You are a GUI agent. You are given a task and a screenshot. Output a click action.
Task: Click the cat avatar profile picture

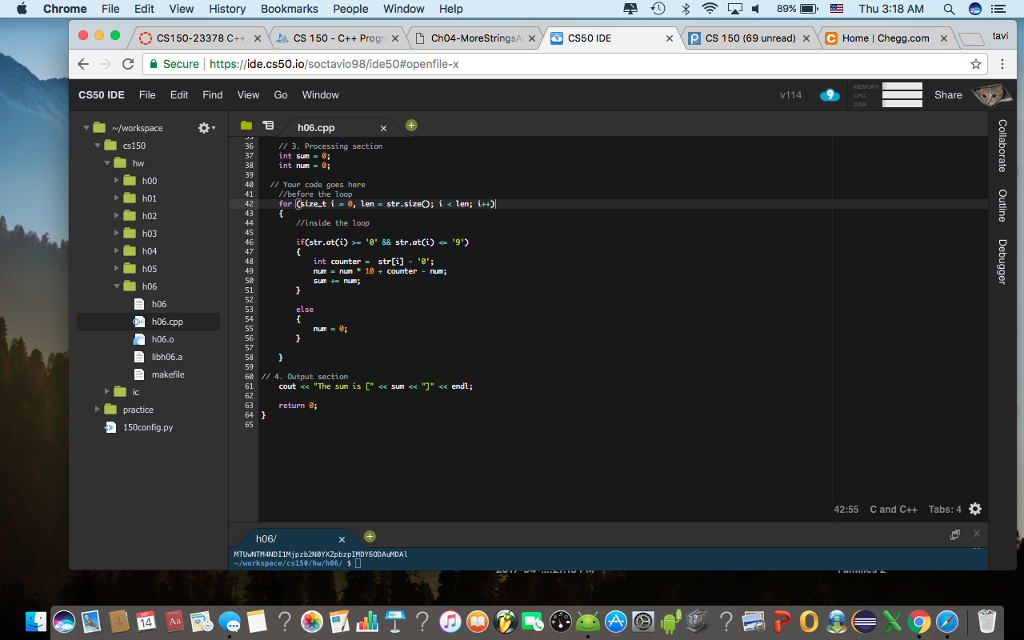pyautogui.click(x=991, y=95)
